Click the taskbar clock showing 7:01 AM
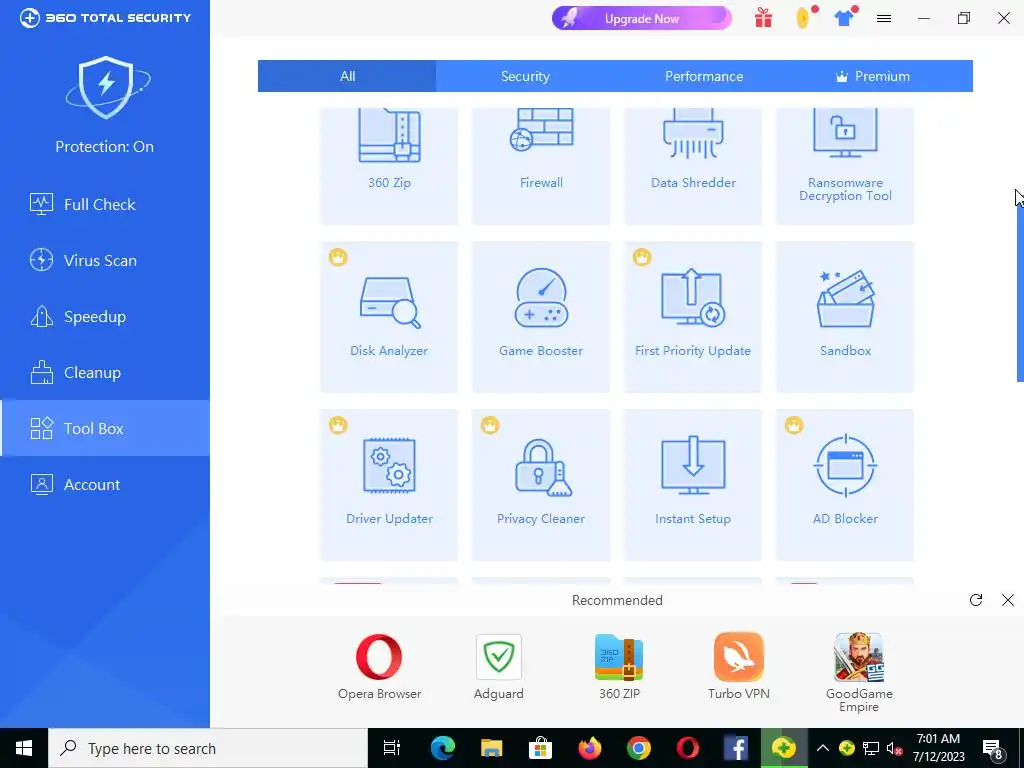 (938, 748)
